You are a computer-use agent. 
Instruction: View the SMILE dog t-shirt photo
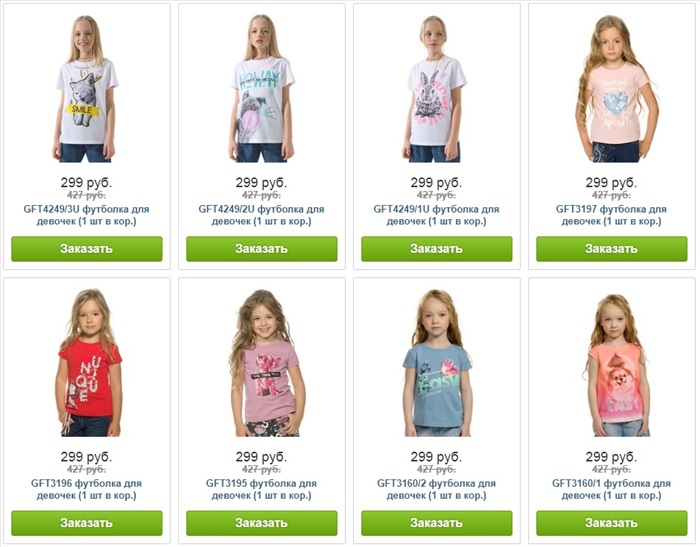point(87,88)
